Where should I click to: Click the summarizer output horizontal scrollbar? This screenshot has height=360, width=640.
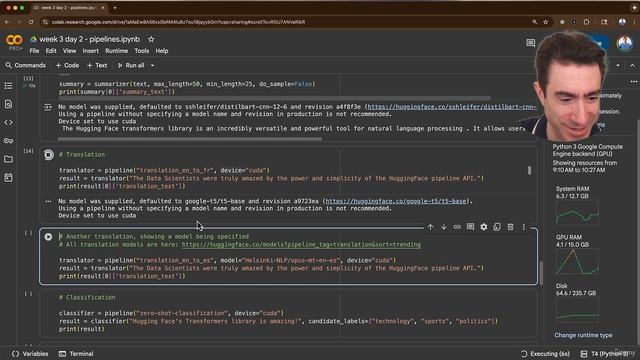pyautogui.click(x=190, y=139)
